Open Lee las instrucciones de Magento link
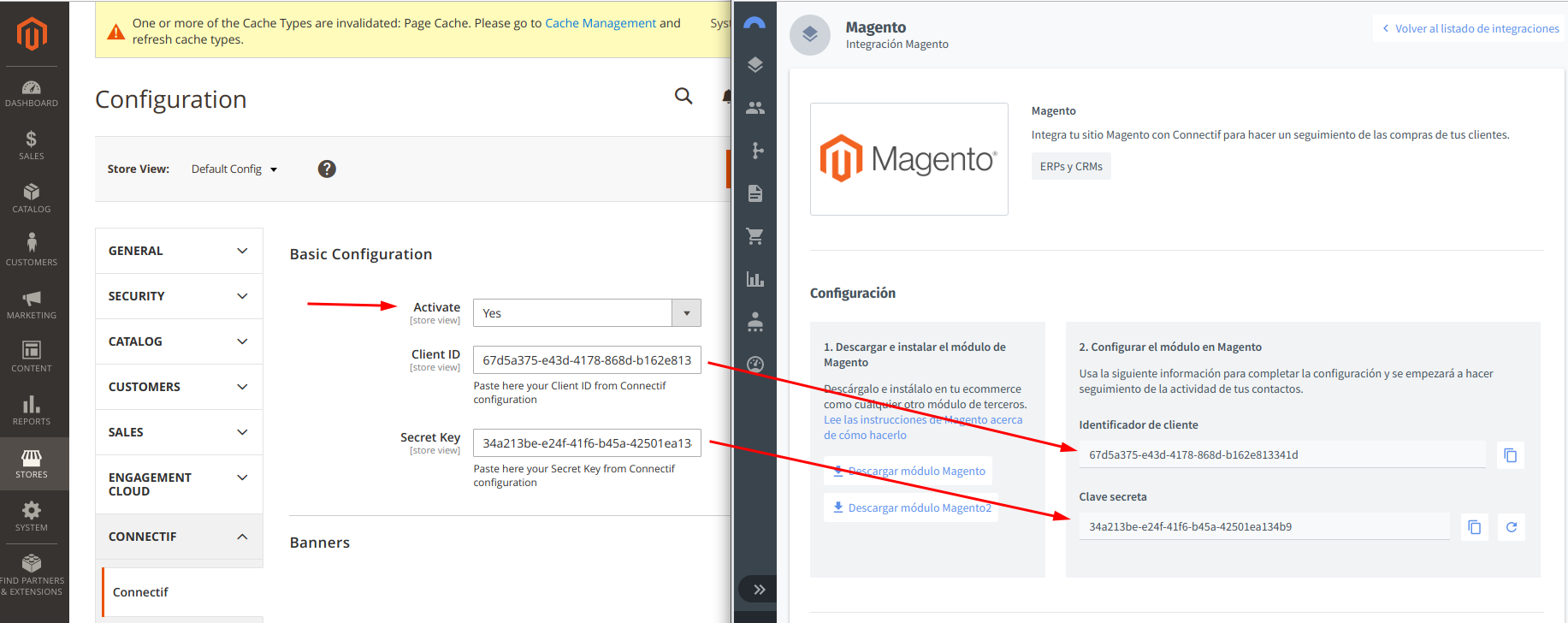Image resolution: width=1568 pixels, height=623 pixels. [923, 427]
